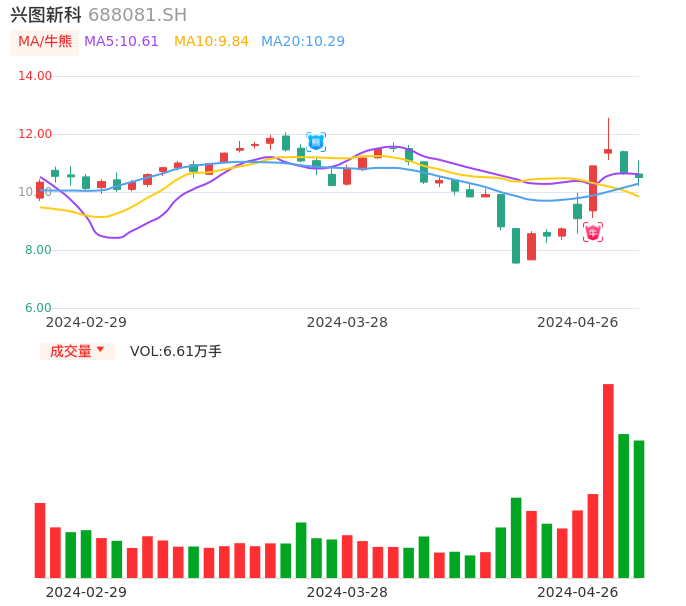Click the first red volume bar
686x606 pixels.
(x=40, y=539)
